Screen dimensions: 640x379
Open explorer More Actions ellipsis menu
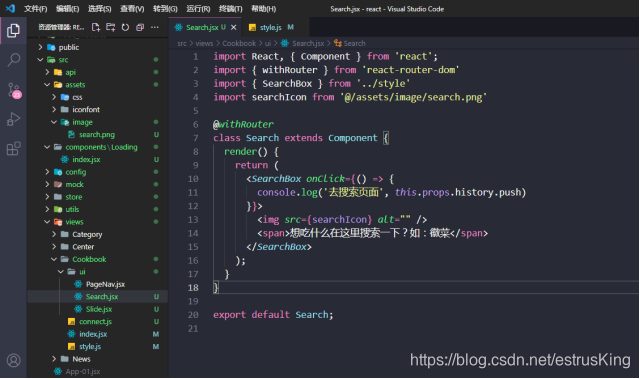[x=155, y=27]
